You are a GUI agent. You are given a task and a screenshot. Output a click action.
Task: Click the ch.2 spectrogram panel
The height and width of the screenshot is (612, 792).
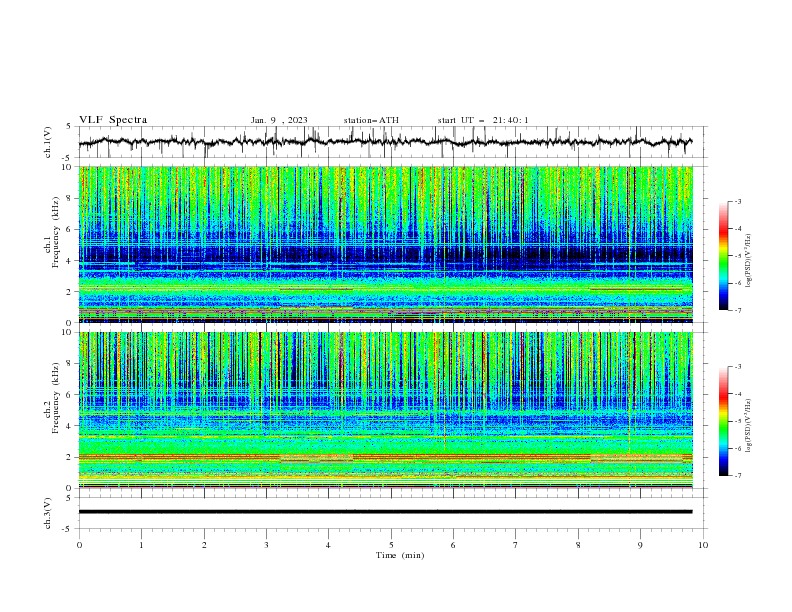tap(386, 410)
